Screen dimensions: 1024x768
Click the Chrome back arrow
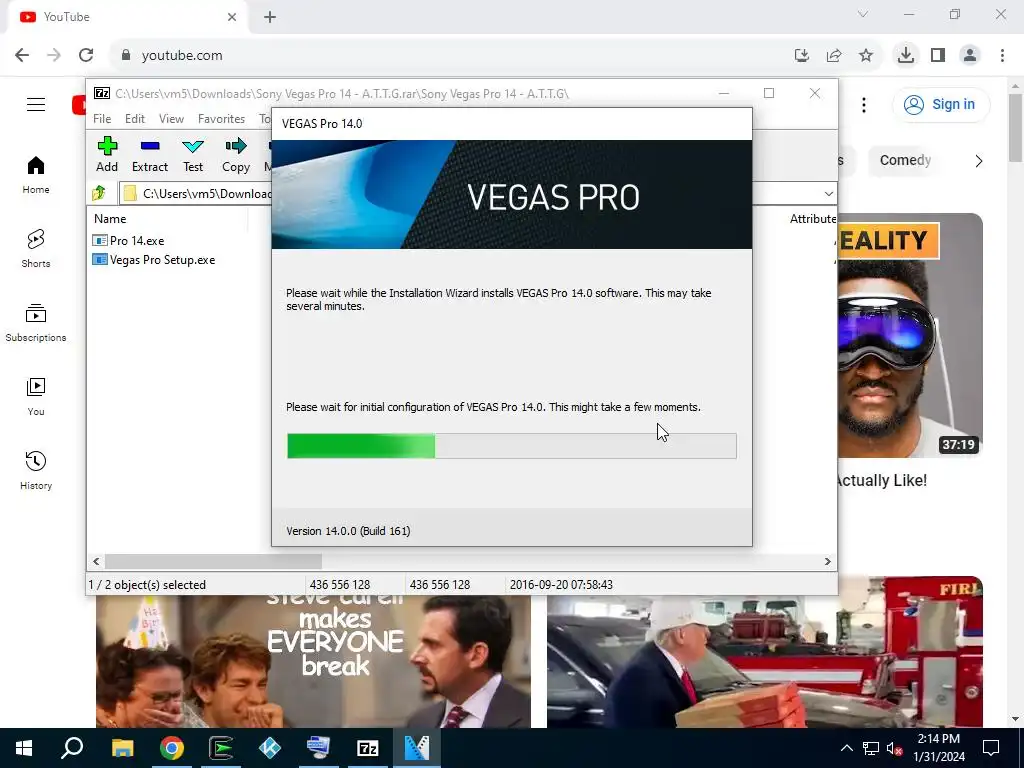point(22,56)
